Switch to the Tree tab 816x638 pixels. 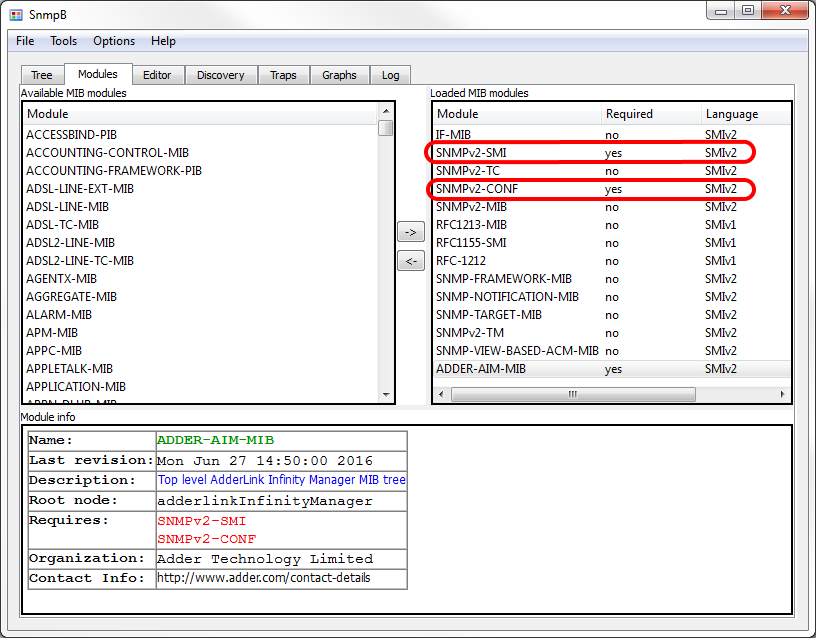(x=42, y=75)
